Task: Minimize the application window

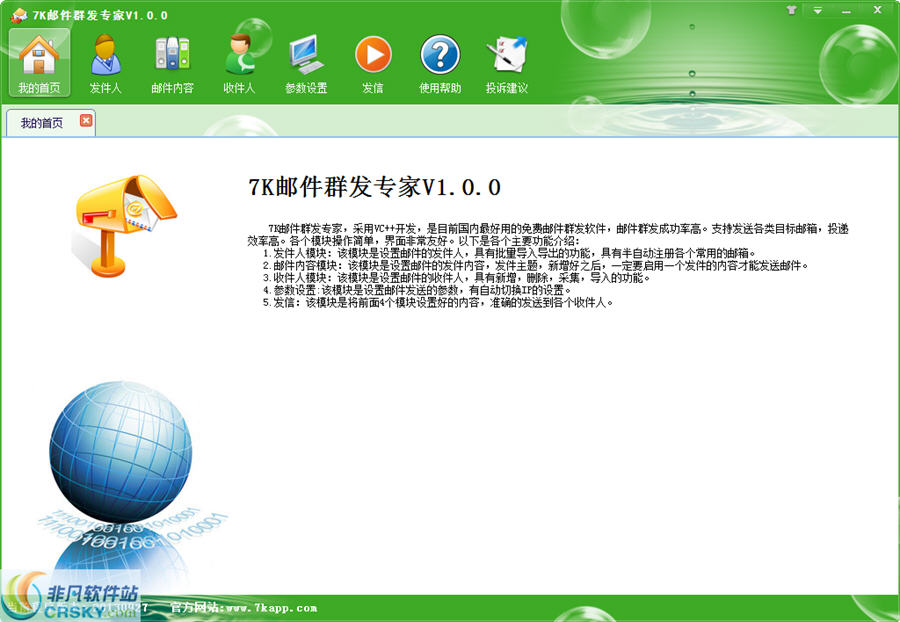Action: [x=847, y=11]
